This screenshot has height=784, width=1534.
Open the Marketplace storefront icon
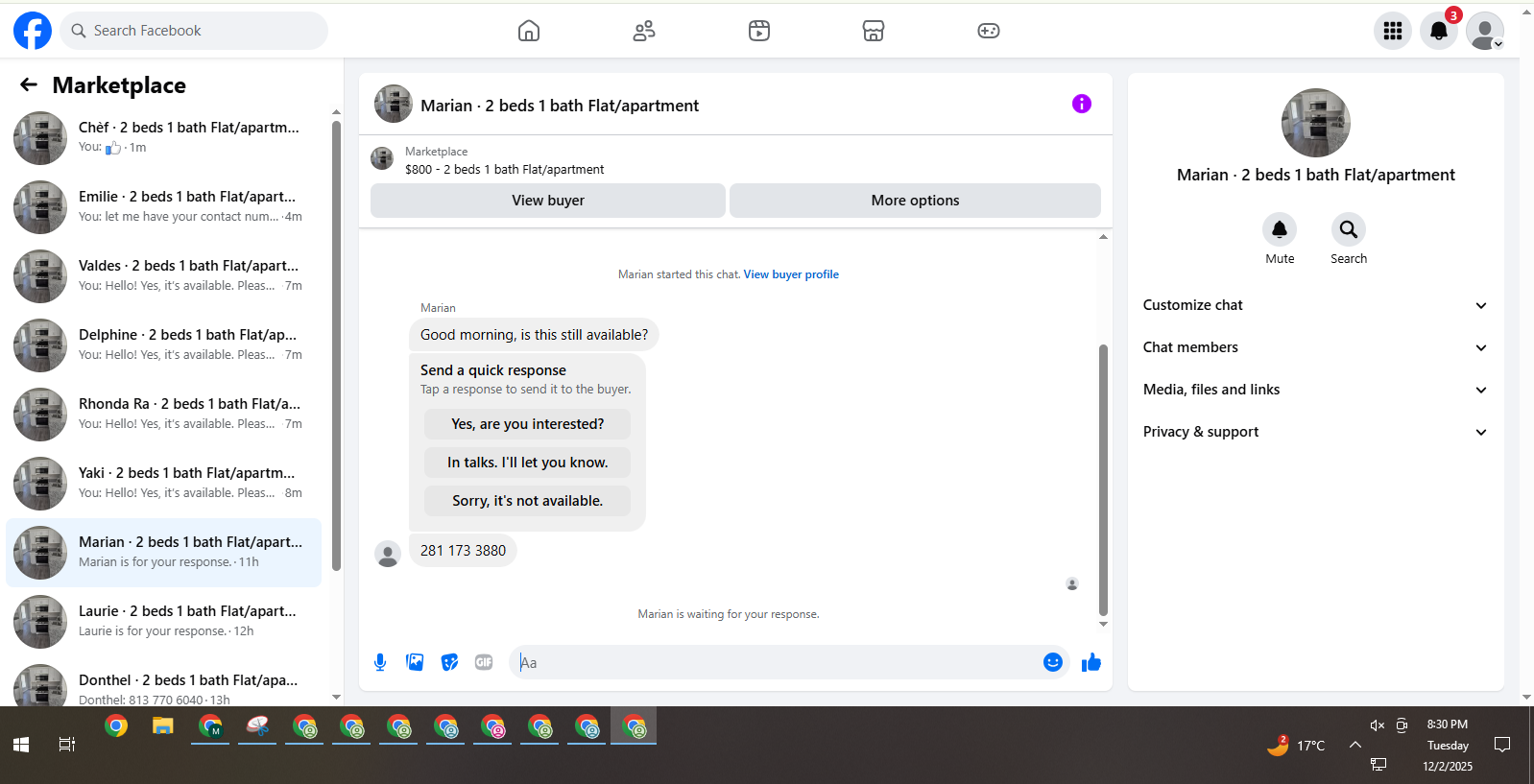pos(874,31)
